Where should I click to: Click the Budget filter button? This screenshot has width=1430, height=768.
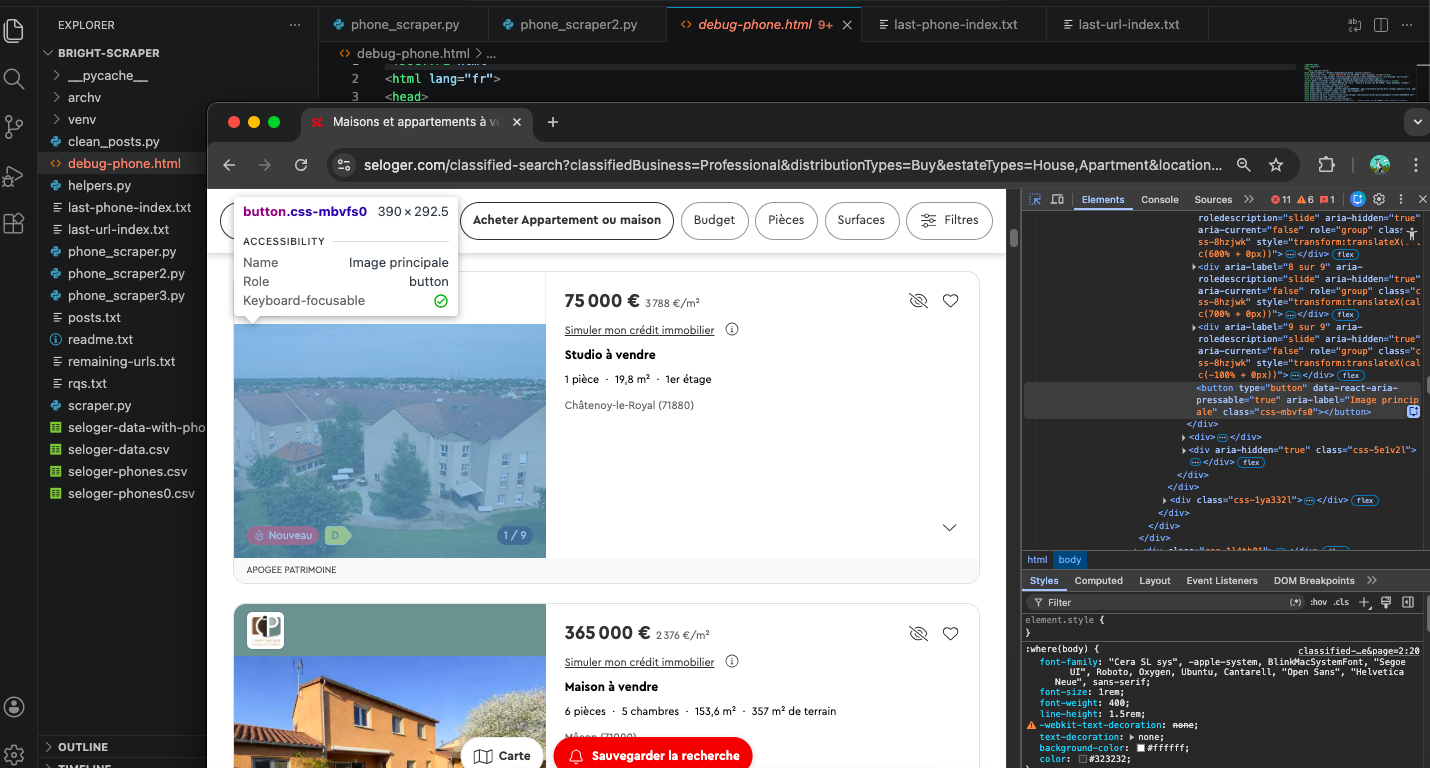(x=714, y=220)
